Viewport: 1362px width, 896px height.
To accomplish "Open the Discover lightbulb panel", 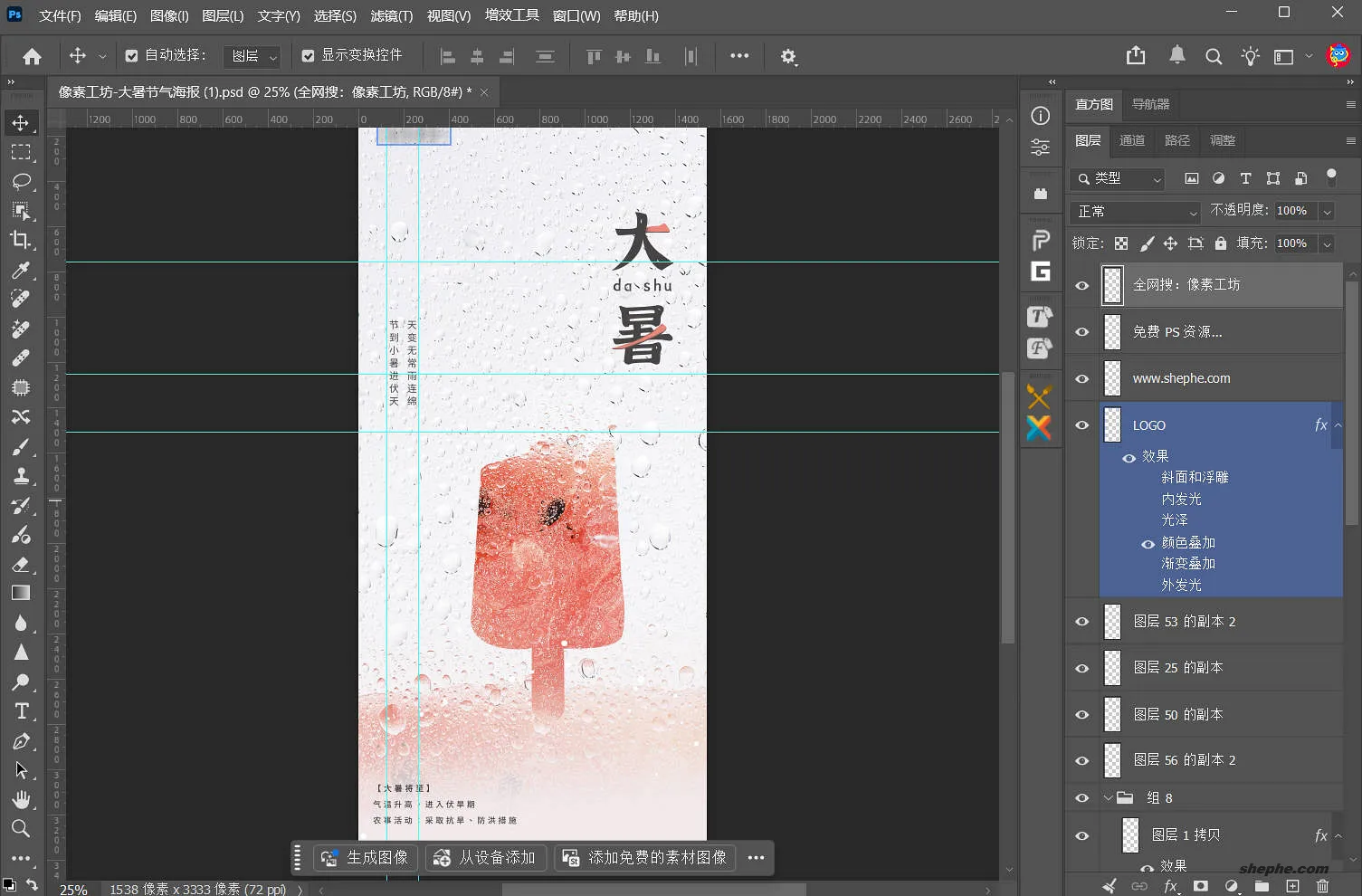I will pyautogui.click(x=1251, y=56).
